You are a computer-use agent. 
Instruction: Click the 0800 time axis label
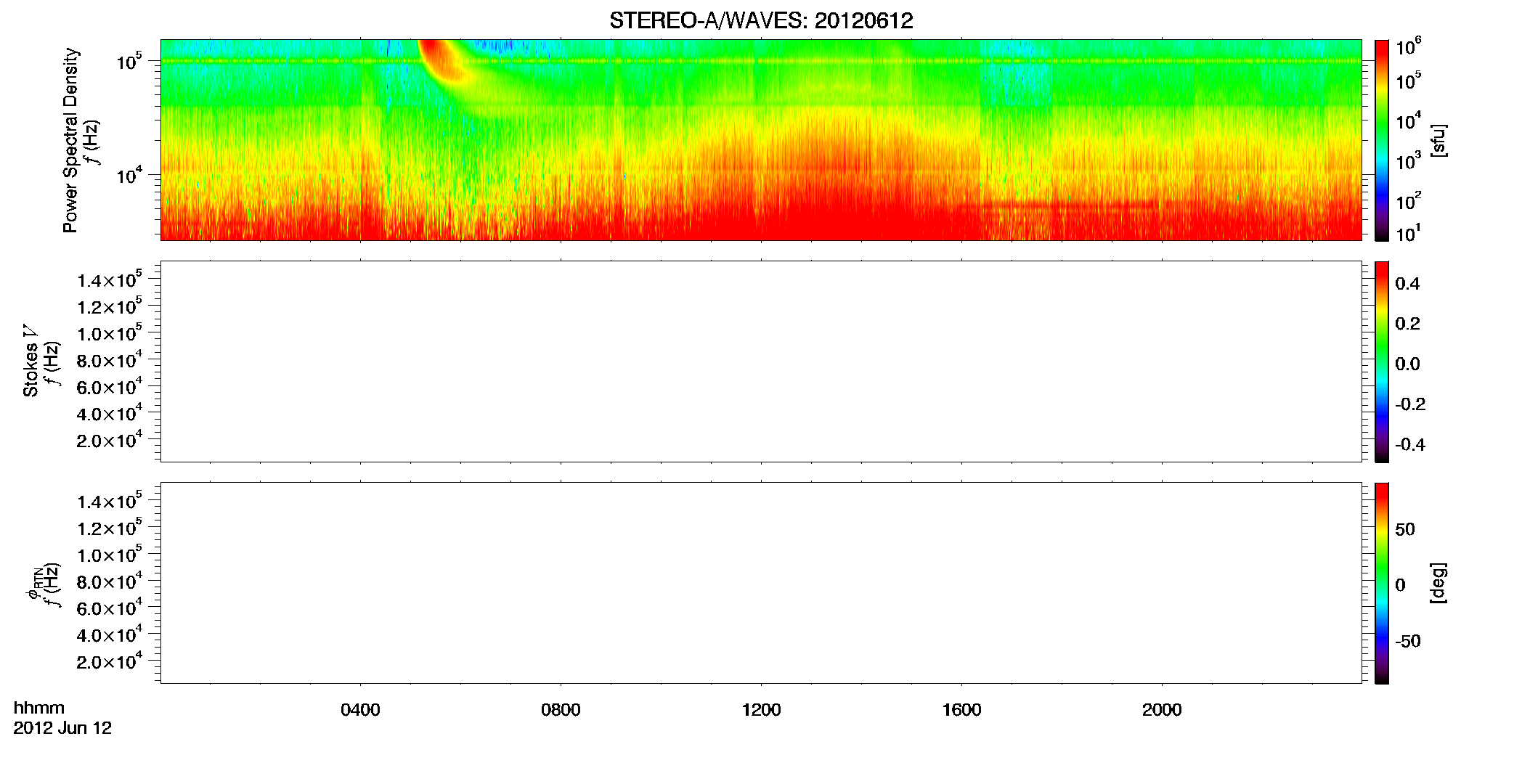coord(561,710)
